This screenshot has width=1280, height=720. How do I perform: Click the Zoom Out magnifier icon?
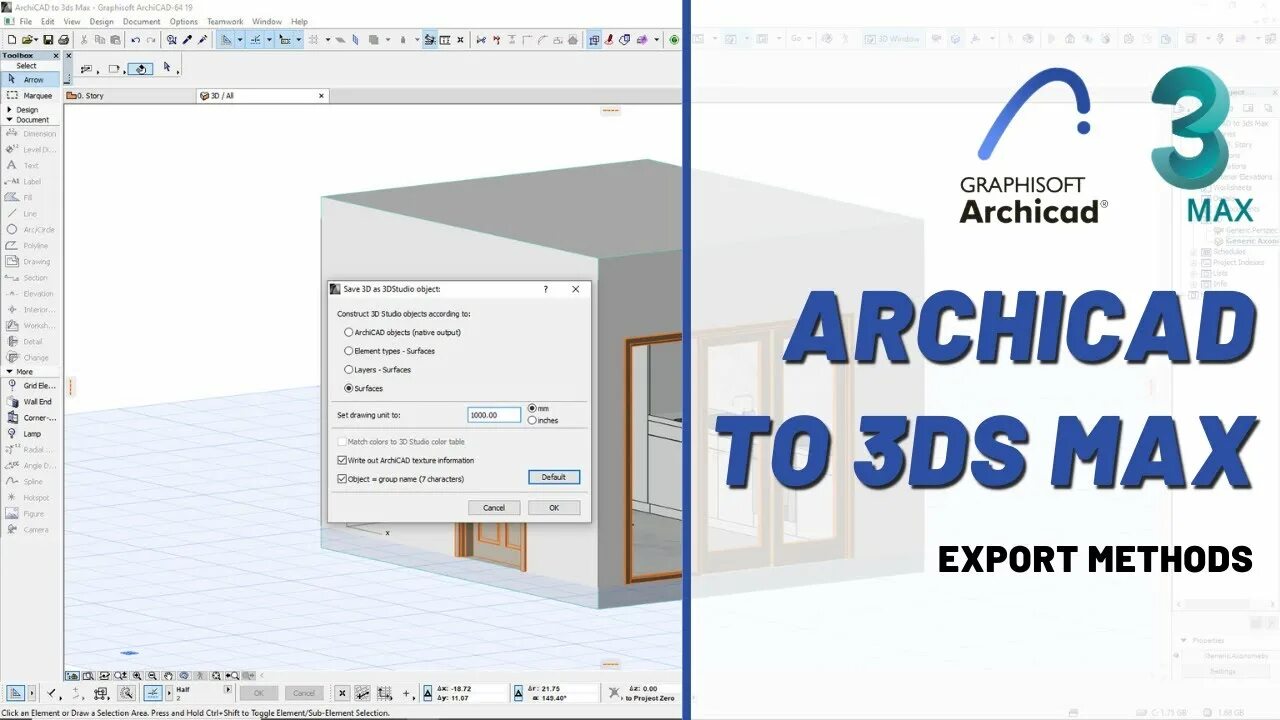pyautogui.click(x=152, y=676)
